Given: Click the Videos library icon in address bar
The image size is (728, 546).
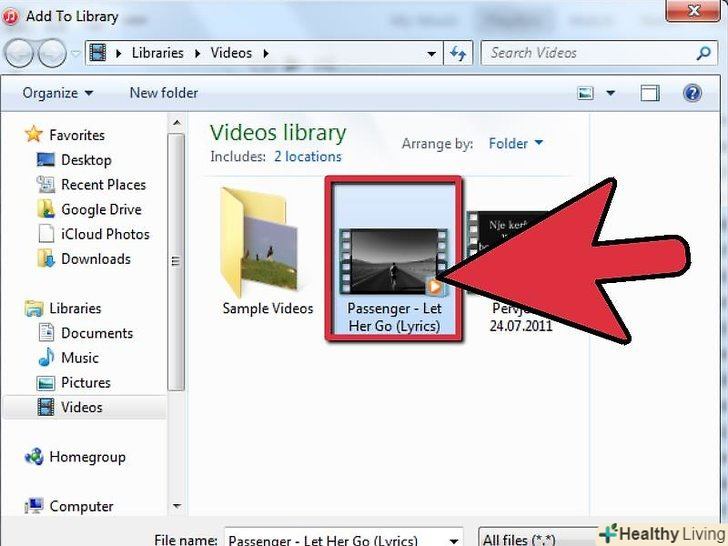Looking at the screenshot, I should click(x=98, y=53).
